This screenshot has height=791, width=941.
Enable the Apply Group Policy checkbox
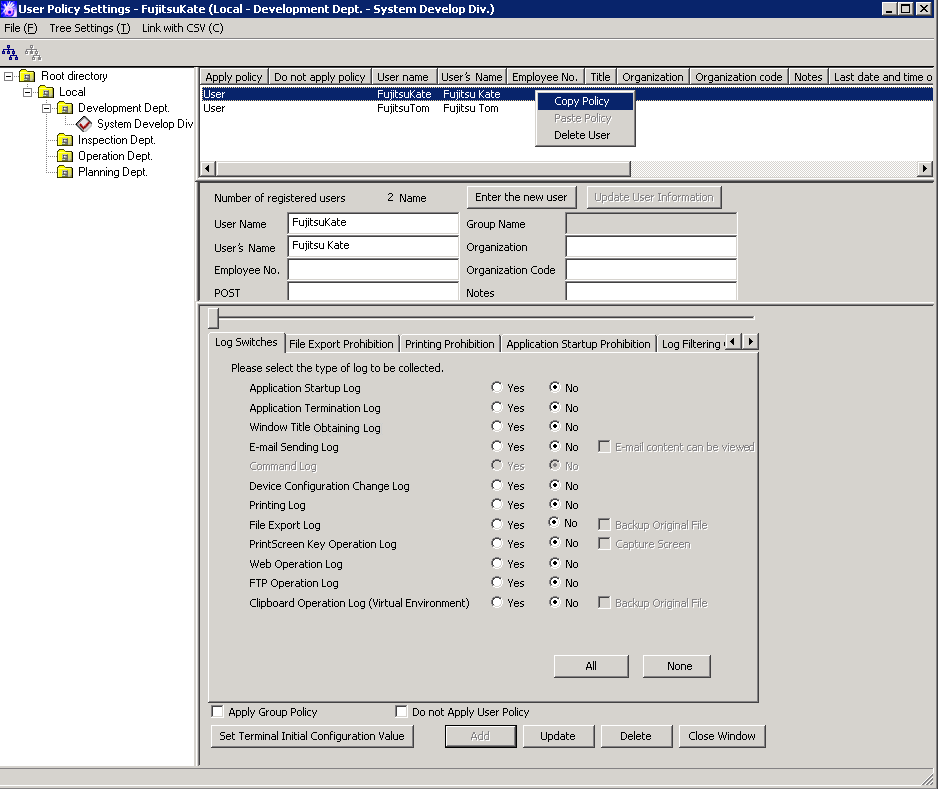click(x=218, y=712)
